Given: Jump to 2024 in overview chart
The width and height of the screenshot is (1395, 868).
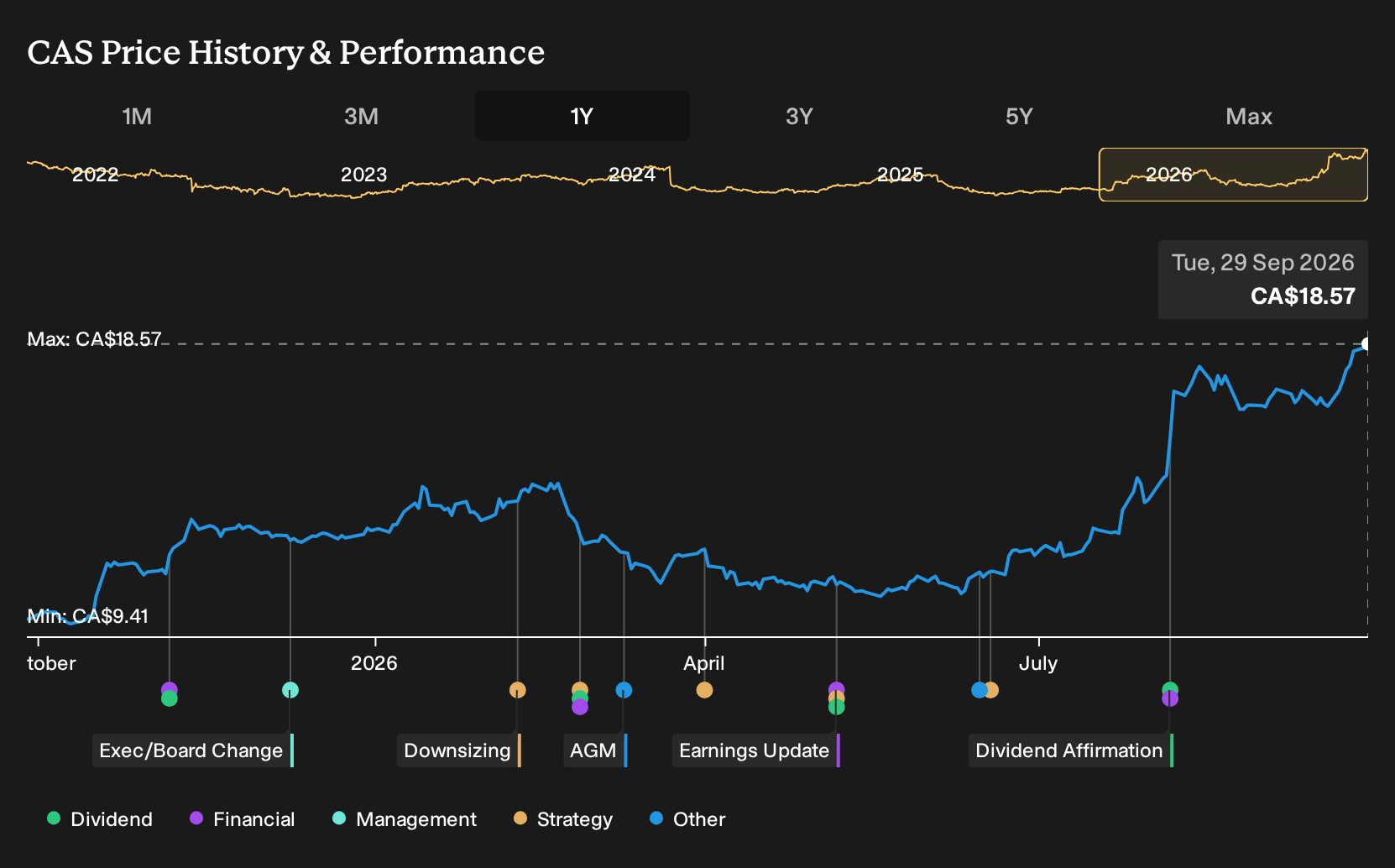Looking at the screenshot, I should point(632,175).
